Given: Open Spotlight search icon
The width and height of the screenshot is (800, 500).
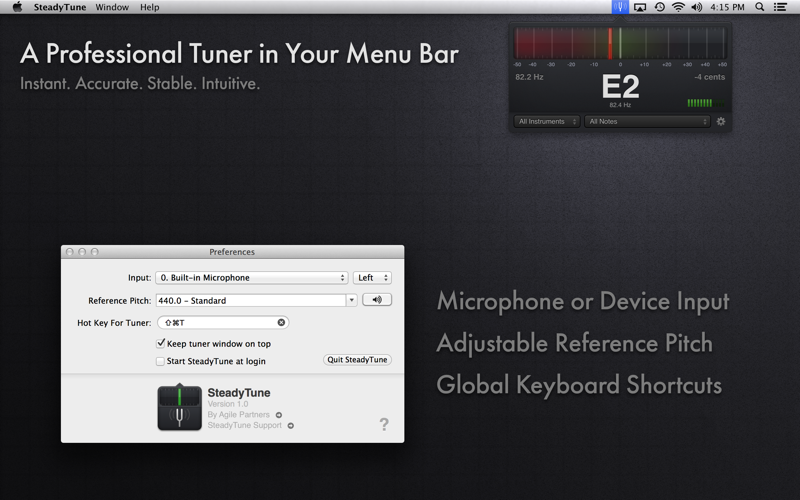Looking at the screenshot, I should pyautogui.click(x=760, y=7).
